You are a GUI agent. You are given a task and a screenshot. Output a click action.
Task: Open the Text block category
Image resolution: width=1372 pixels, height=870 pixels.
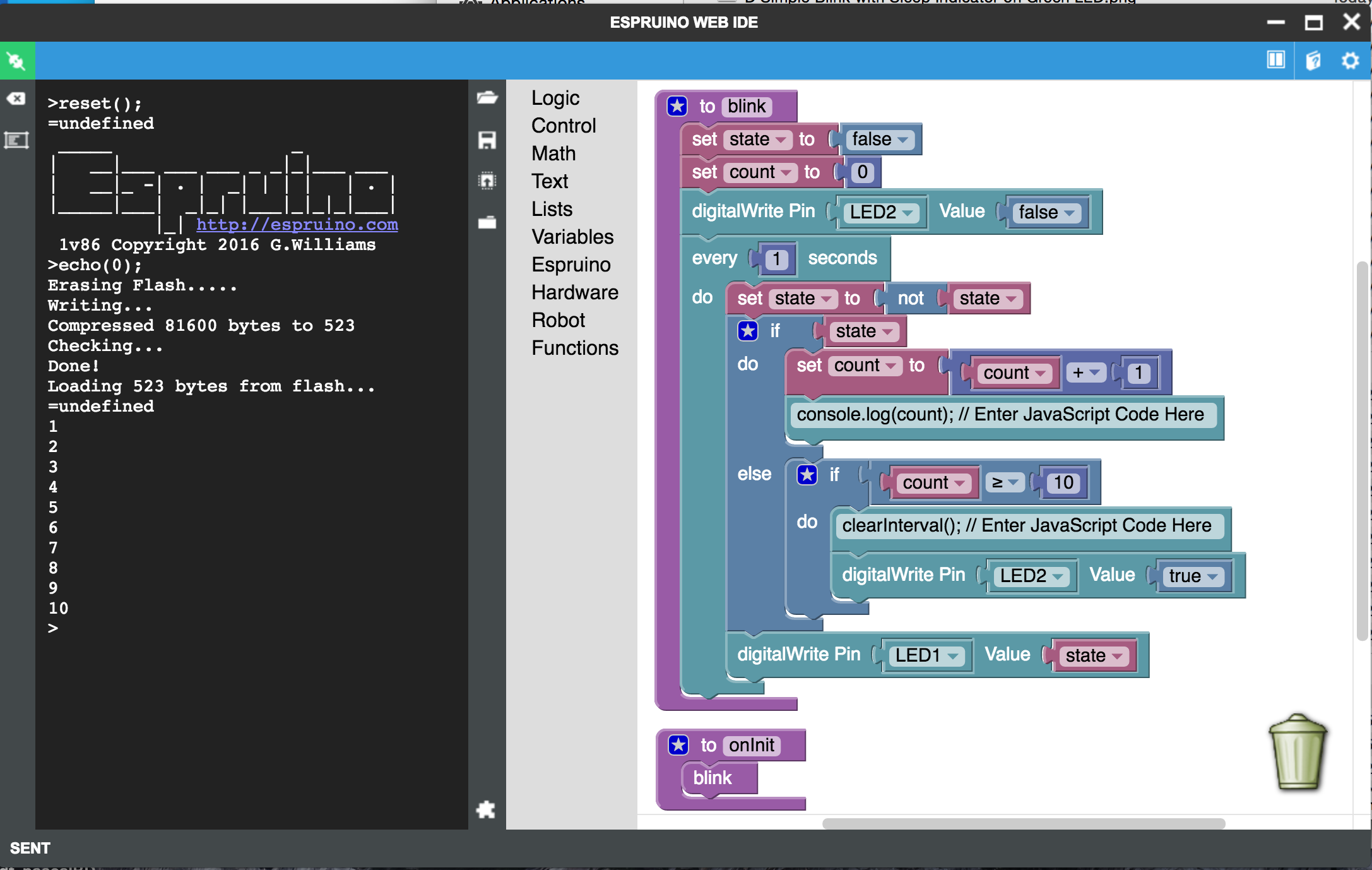[550, 181]
